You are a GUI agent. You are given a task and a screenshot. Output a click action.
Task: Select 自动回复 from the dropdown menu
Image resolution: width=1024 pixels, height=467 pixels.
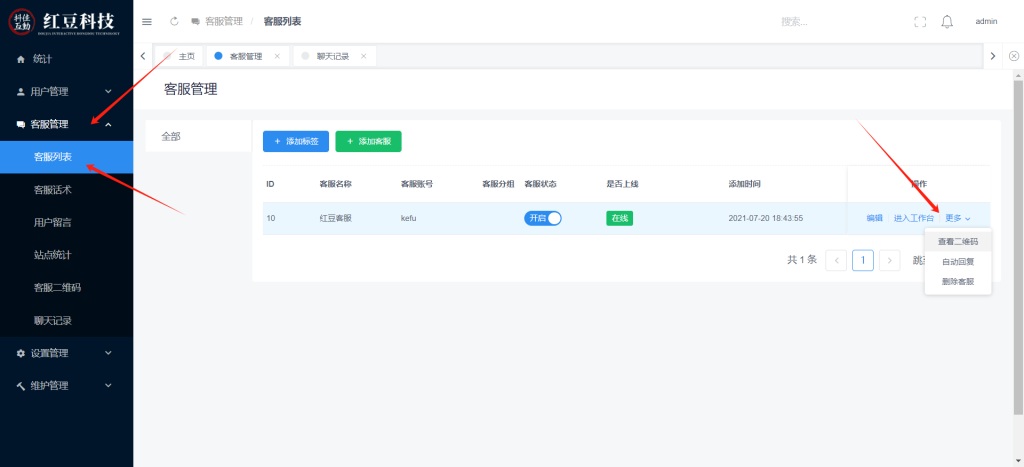(x=957, y=262)
